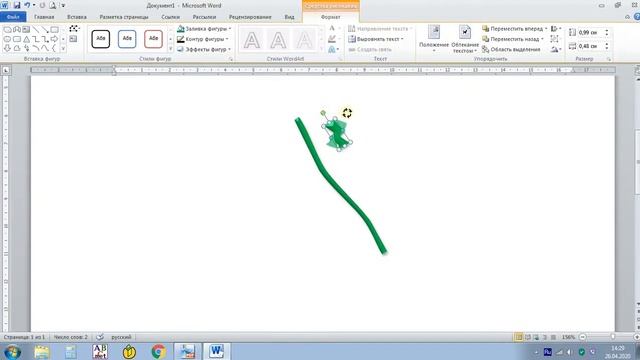Apply the black outline shape style
This screenshot has width=640, height=360.
click(100, 39)
